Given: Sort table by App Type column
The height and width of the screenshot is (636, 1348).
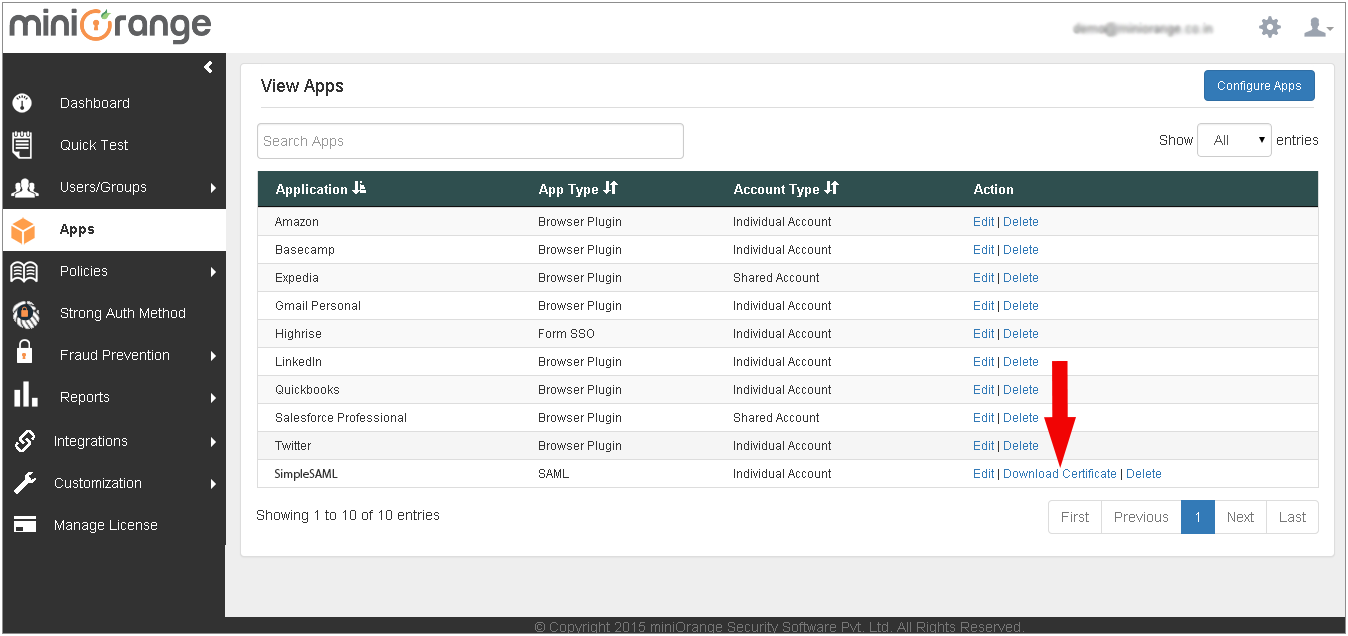Looking at the screenshot, I should [x=611, y=188].
